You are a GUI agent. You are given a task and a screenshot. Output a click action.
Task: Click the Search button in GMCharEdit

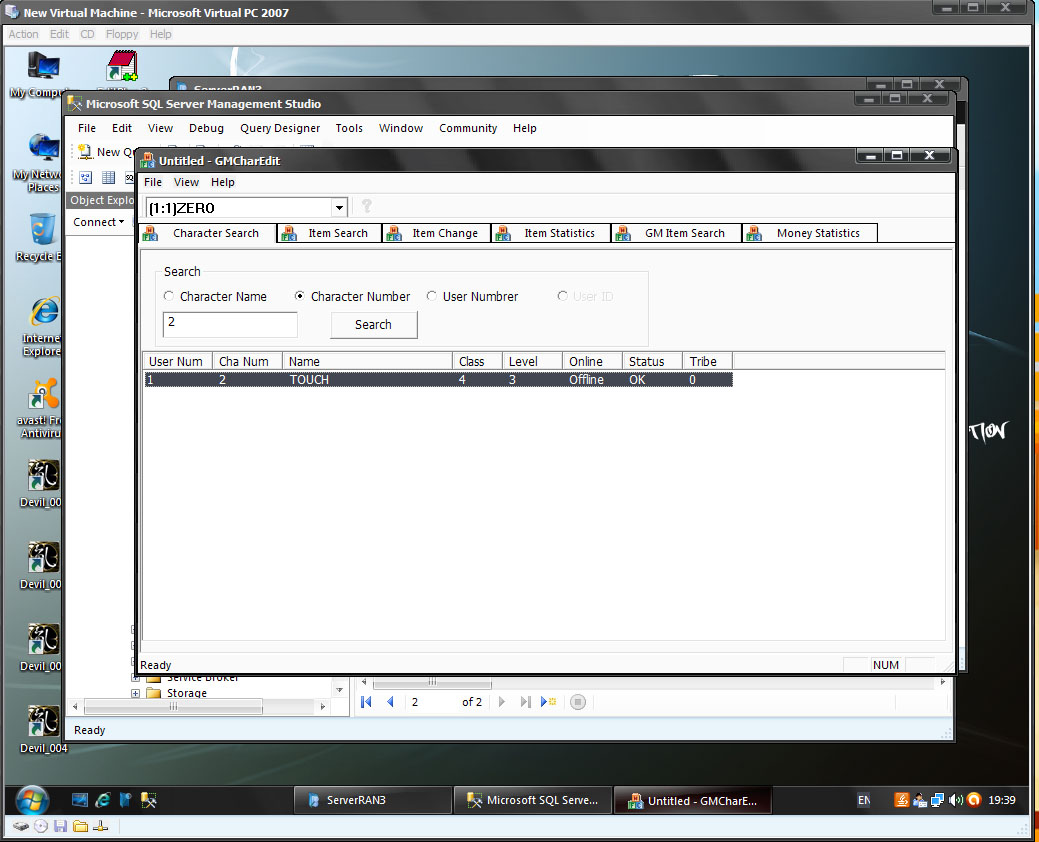(374, 325)
